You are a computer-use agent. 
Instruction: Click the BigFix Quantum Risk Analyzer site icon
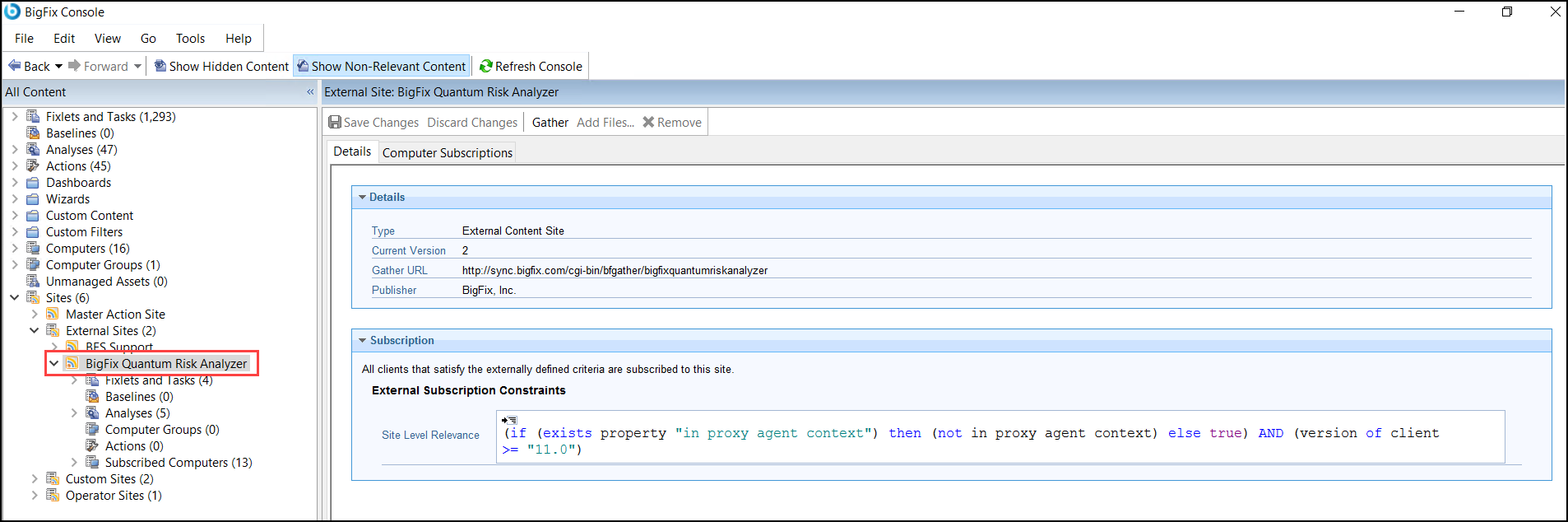(72, 363)
